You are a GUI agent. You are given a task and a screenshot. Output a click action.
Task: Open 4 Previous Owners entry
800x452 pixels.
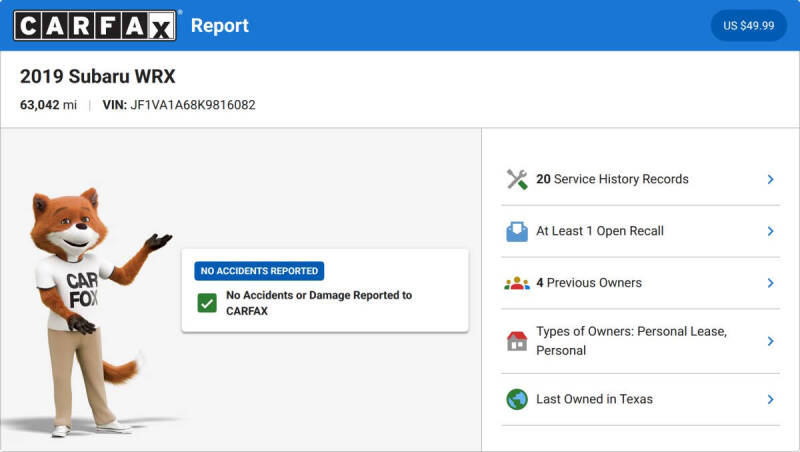(641, 283)
